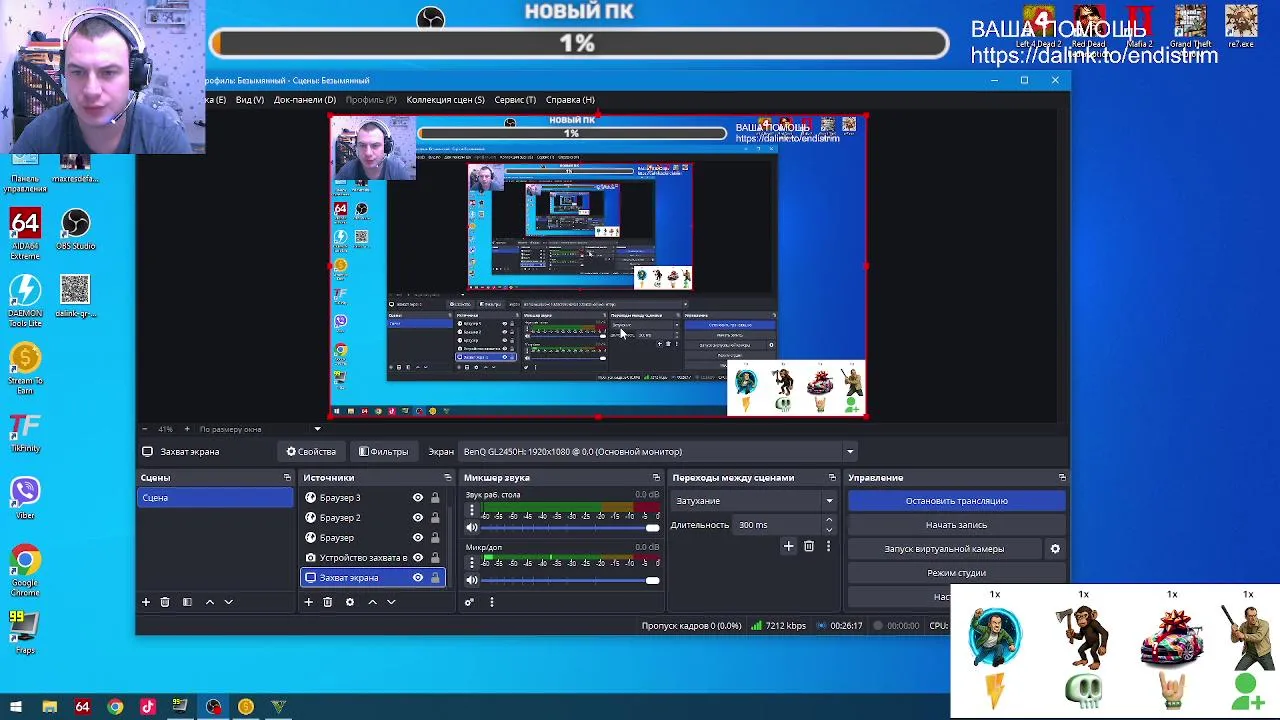Click Запуск виртуальной камеры button
The height and width of the screenshot is (720, 1280).
tap(944, 549)
